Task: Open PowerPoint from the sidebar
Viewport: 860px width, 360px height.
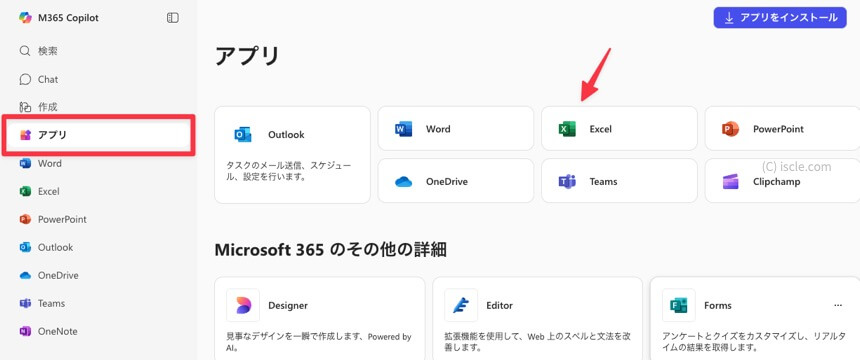Action: click(x=99, y=219)
